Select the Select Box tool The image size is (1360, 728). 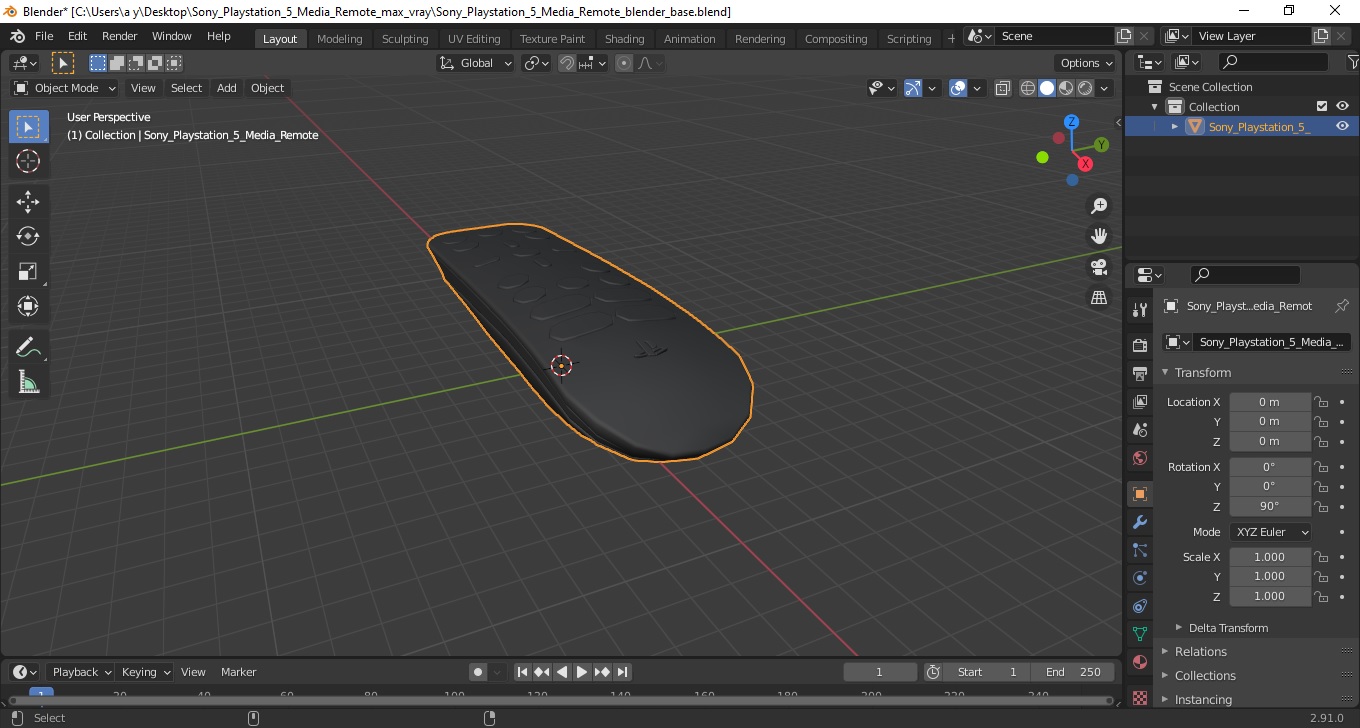[x=28, y=127]
